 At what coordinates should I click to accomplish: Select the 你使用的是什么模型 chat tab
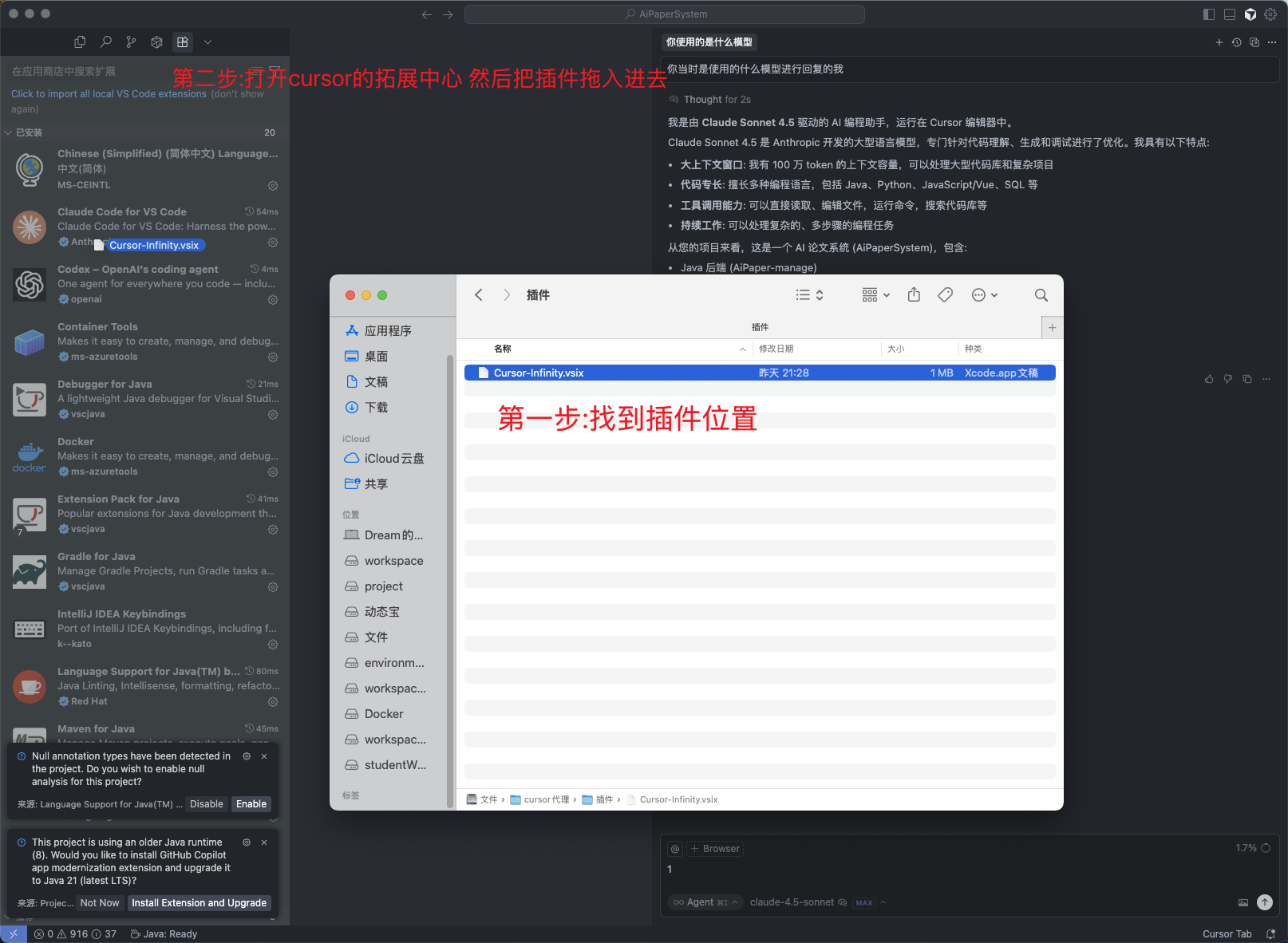(709, 42)
